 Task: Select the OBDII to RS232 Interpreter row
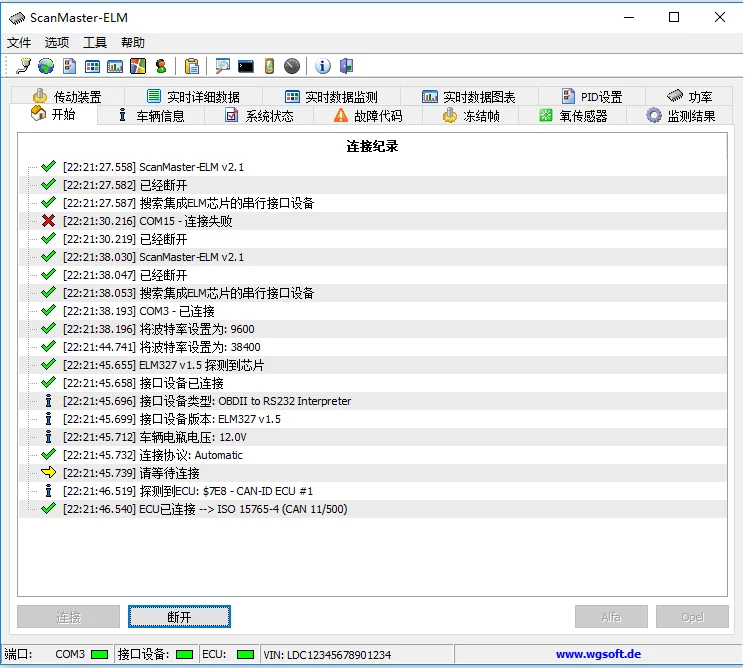click(x=373, y=401)
